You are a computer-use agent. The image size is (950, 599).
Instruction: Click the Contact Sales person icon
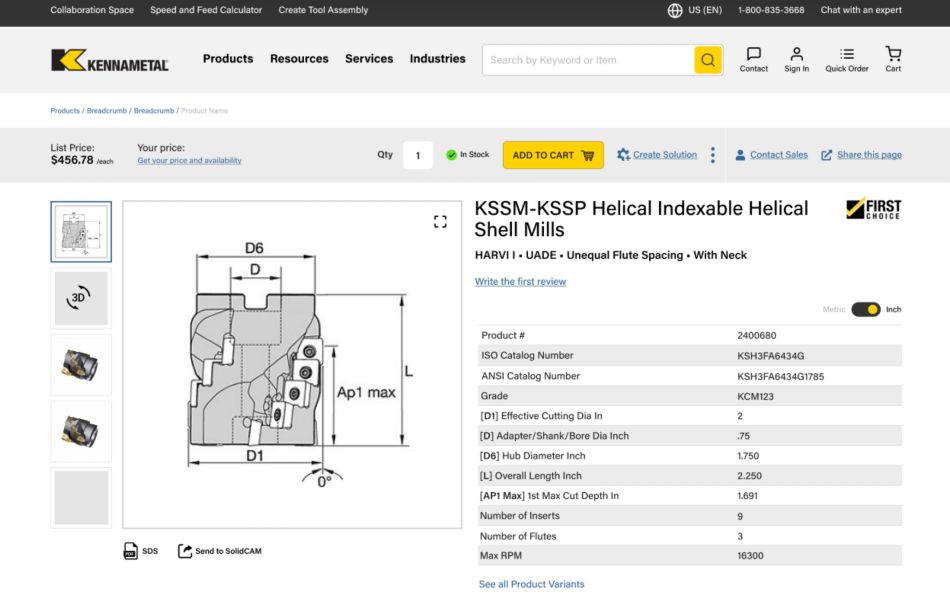[740, 155]
